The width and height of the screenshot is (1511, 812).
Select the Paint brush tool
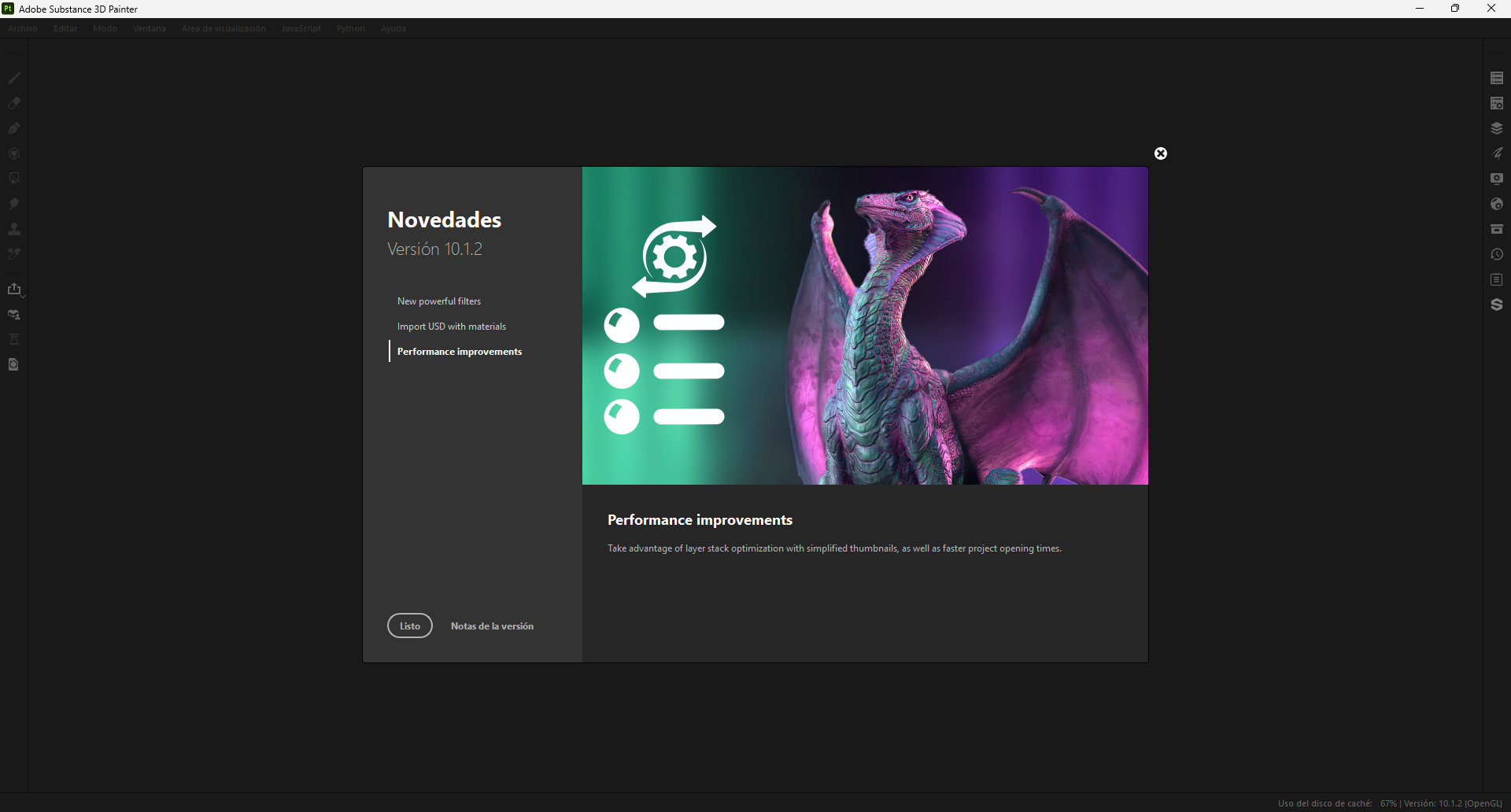pyautogui.click(x=14, y=78)
